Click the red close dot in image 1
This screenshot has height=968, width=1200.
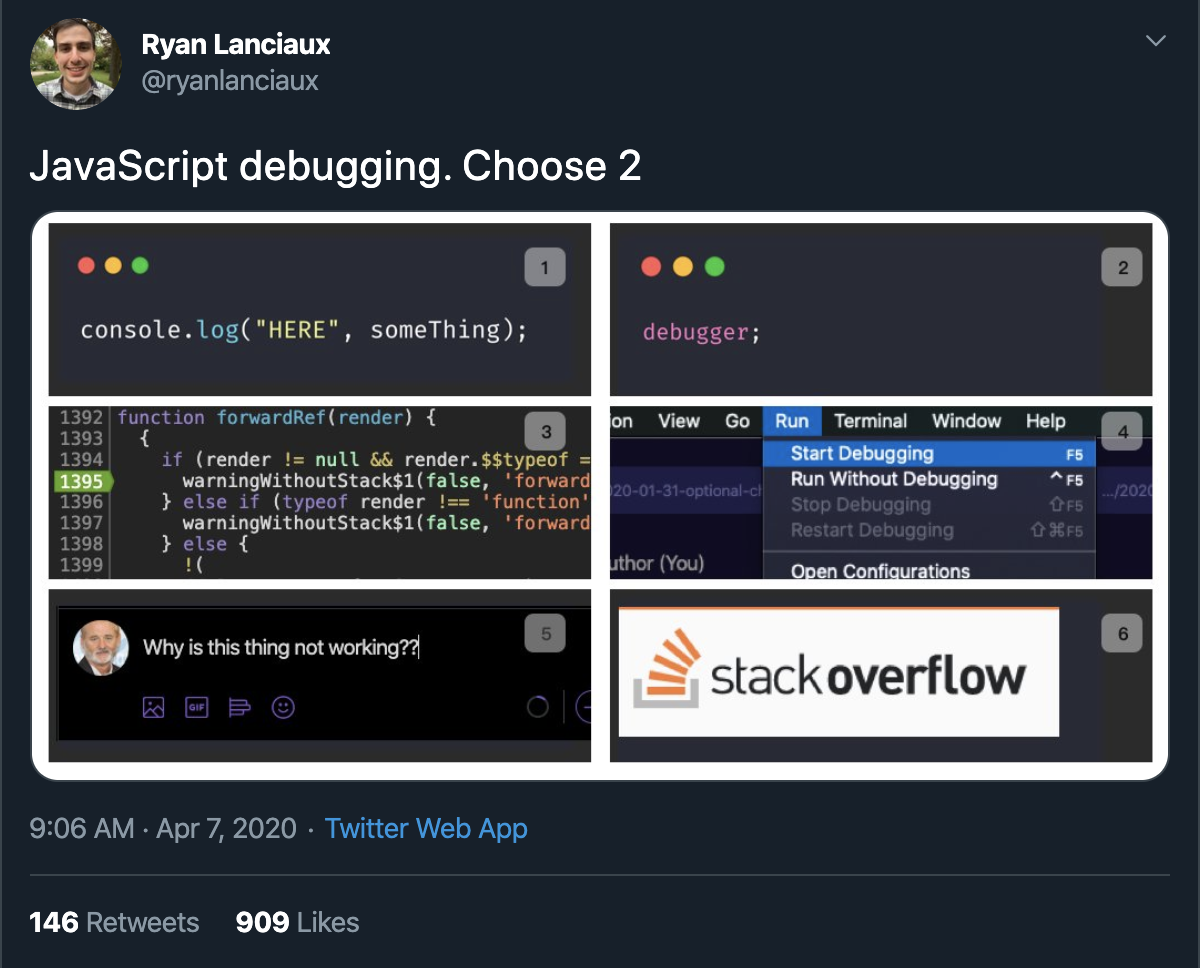(x=86, y=266)
